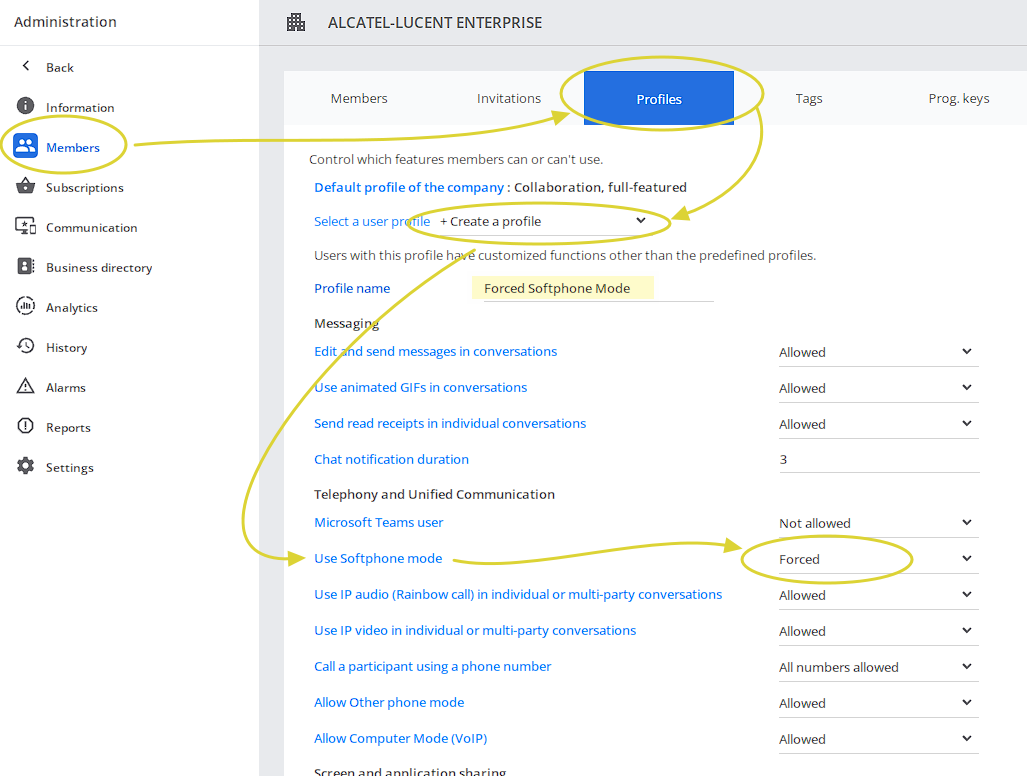Click the Analytics chart icon
This screenshot has height=776, width=1027.
tap(26, 306)
